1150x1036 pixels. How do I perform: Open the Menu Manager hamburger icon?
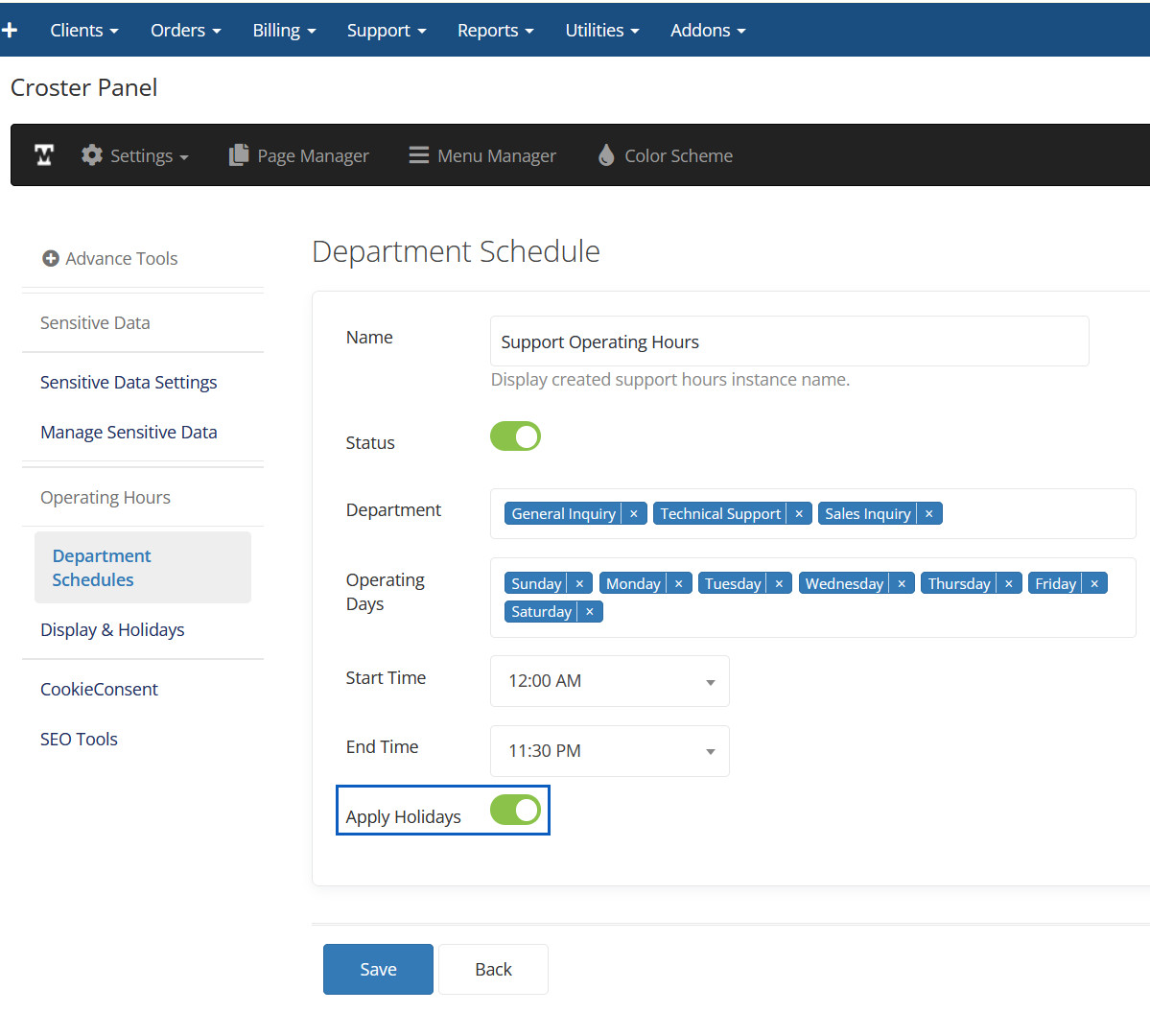click(x=419, y=155)
